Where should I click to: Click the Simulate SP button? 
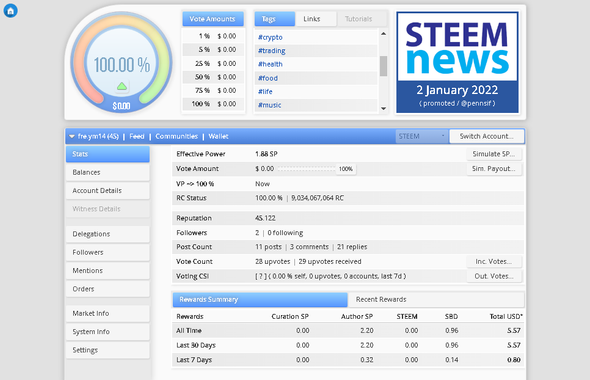tap(494, 154)
